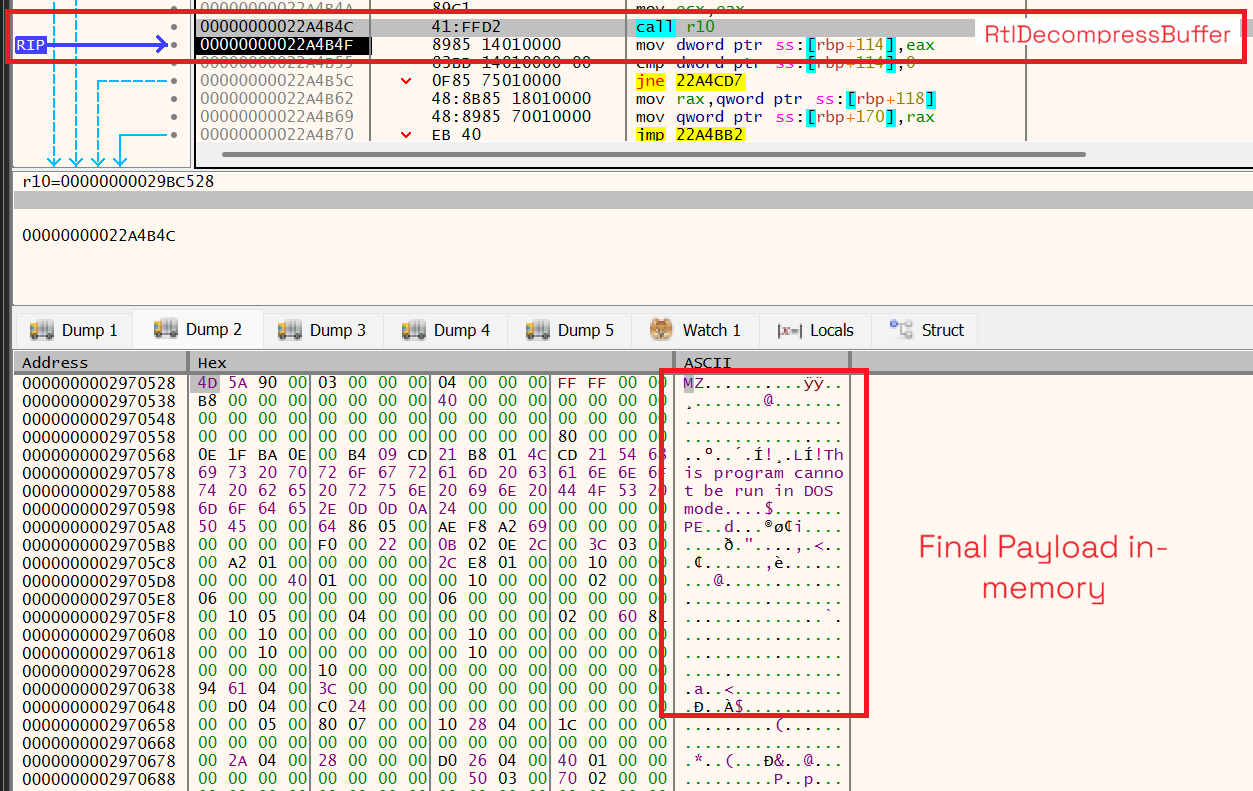Click the highlighted '4D' hex byte

click(207, 383)
